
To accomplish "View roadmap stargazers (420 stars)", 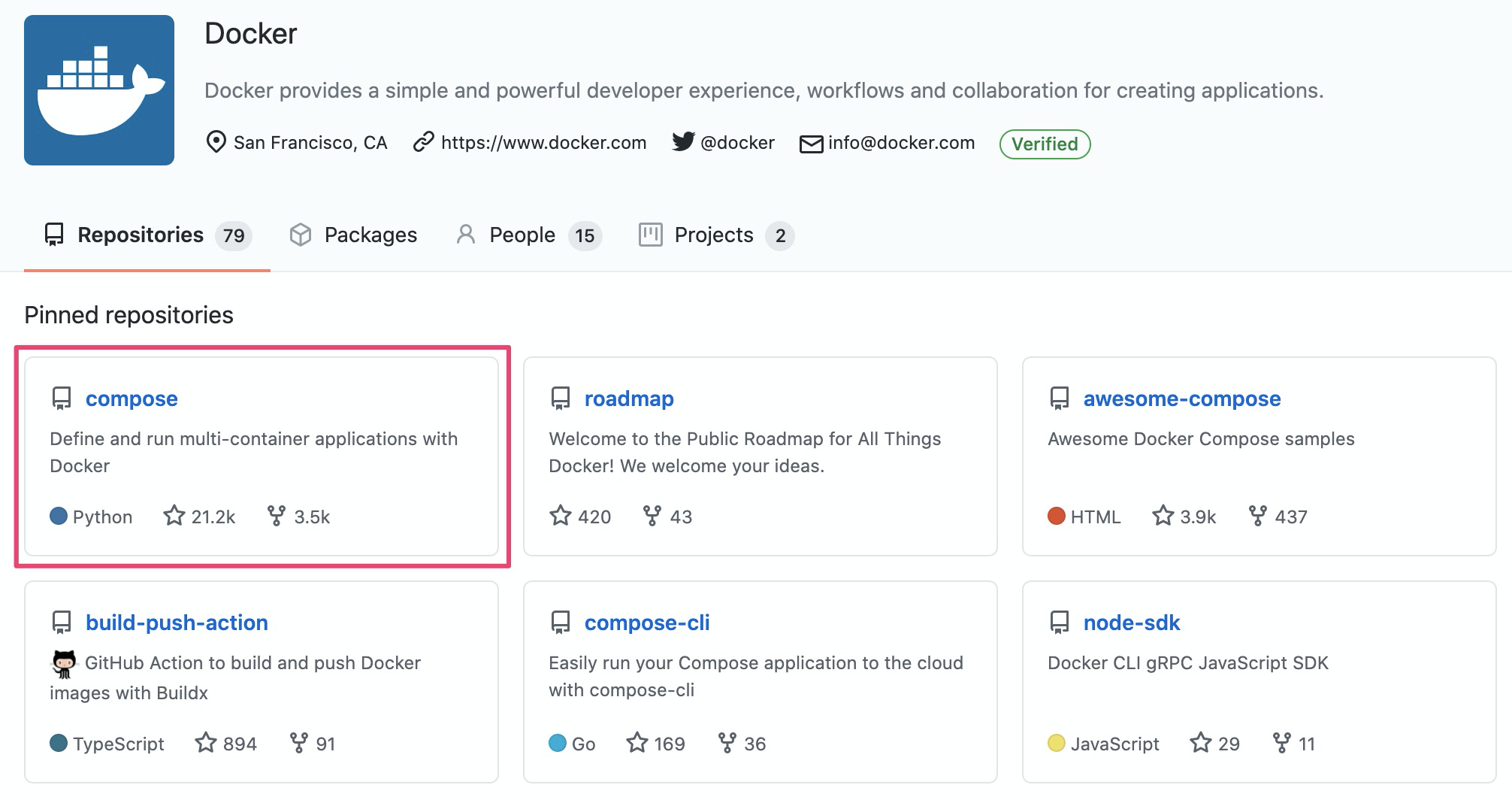I will pyautogui.click(x=580, y=517).
